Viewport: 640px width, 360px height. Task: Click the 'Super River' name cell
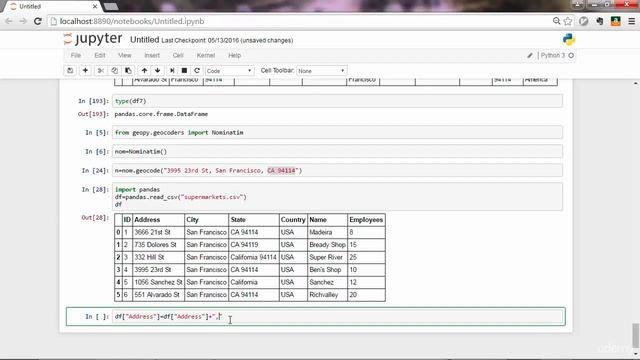(326, 257)
